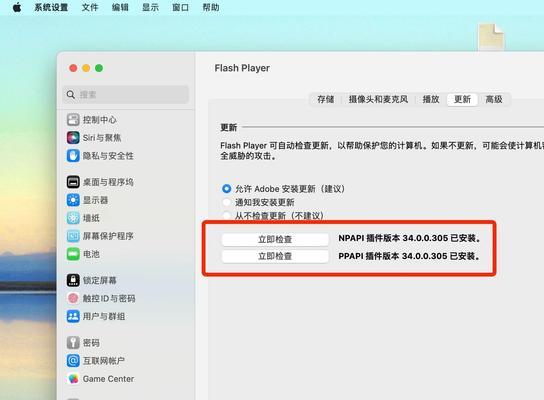Select the 电池 icon
The height and width of the screenshot is (400, 544).
tap(73, 254)
